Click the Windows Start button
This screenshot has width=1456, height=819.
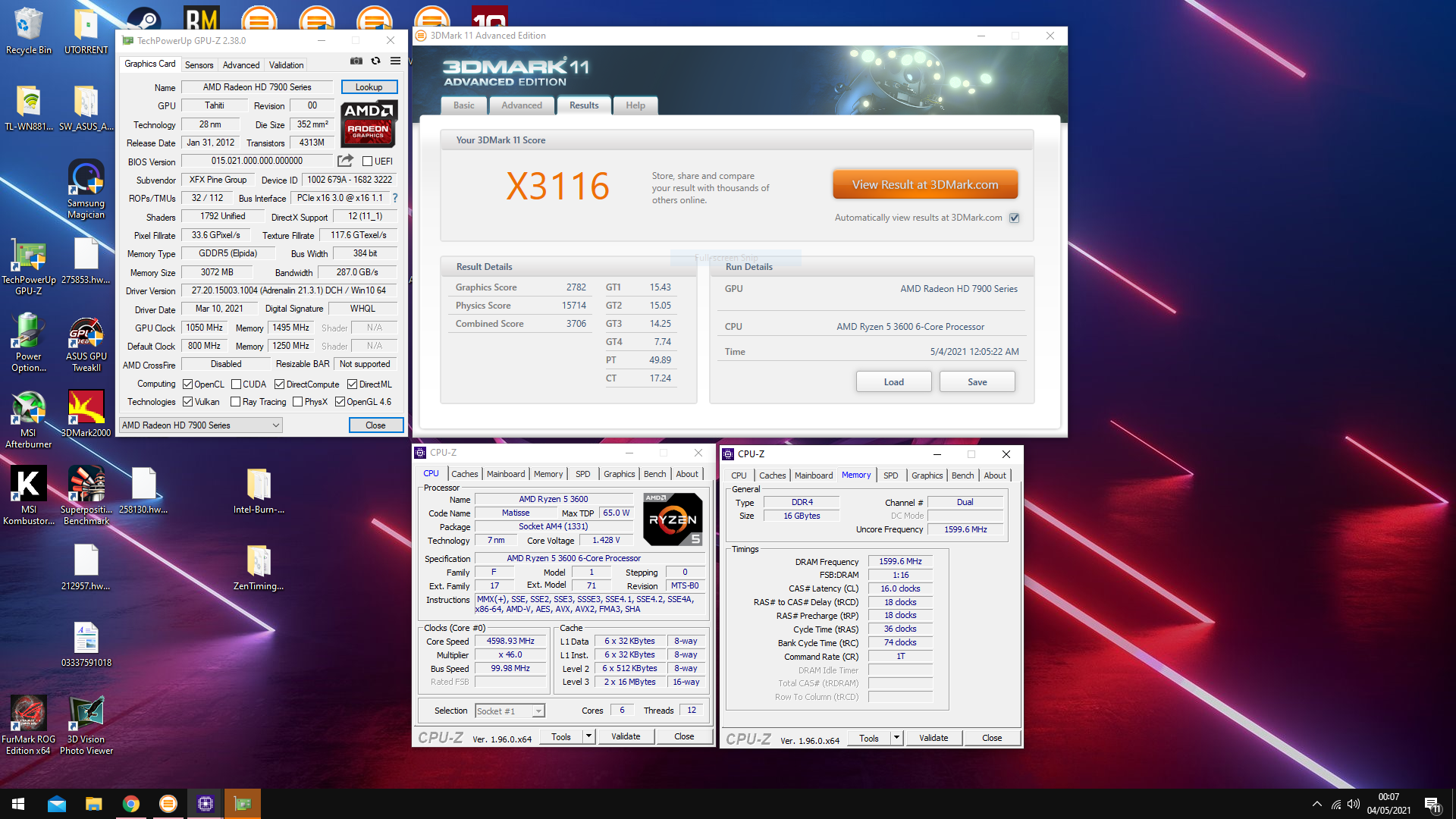point(18,804)
